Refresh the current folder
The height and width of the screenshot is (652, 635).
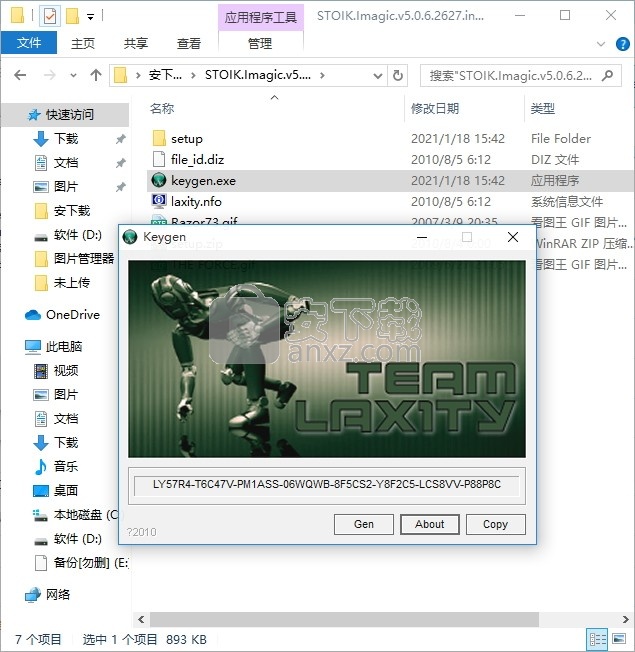398,76
